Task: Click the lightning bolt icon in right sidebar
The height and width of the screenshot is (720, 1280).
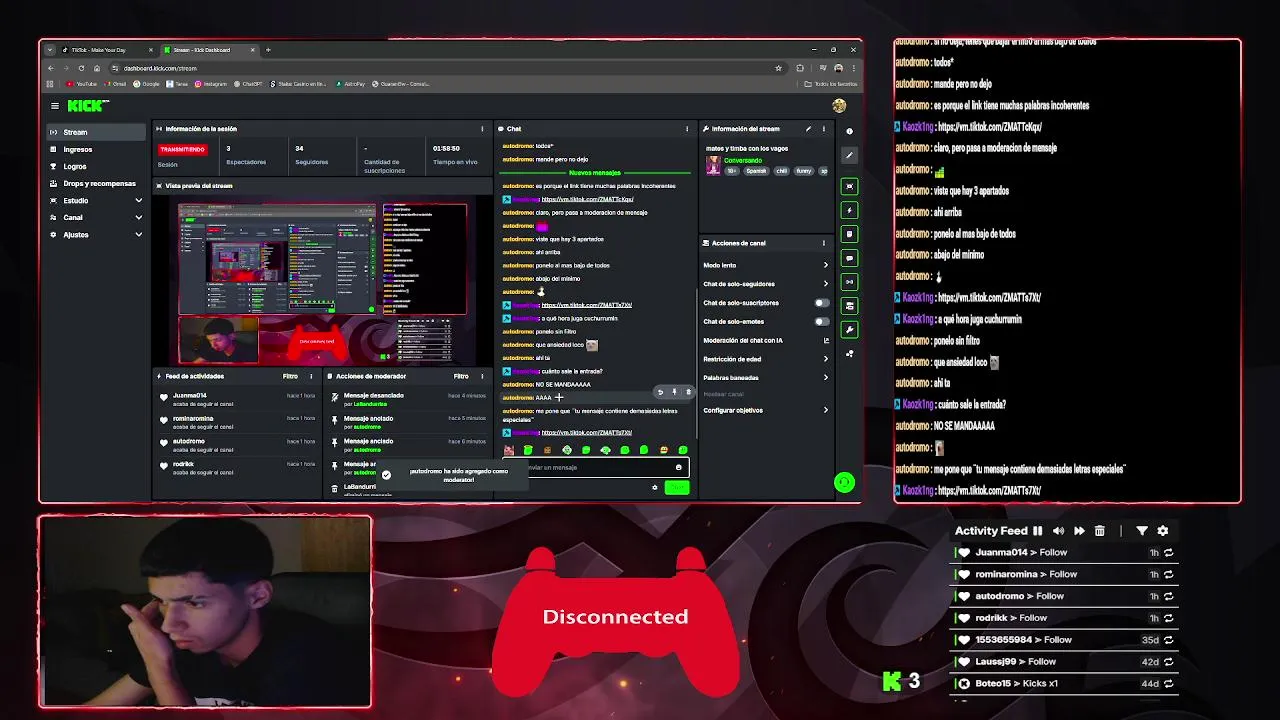Action: [x=849, y=210]
